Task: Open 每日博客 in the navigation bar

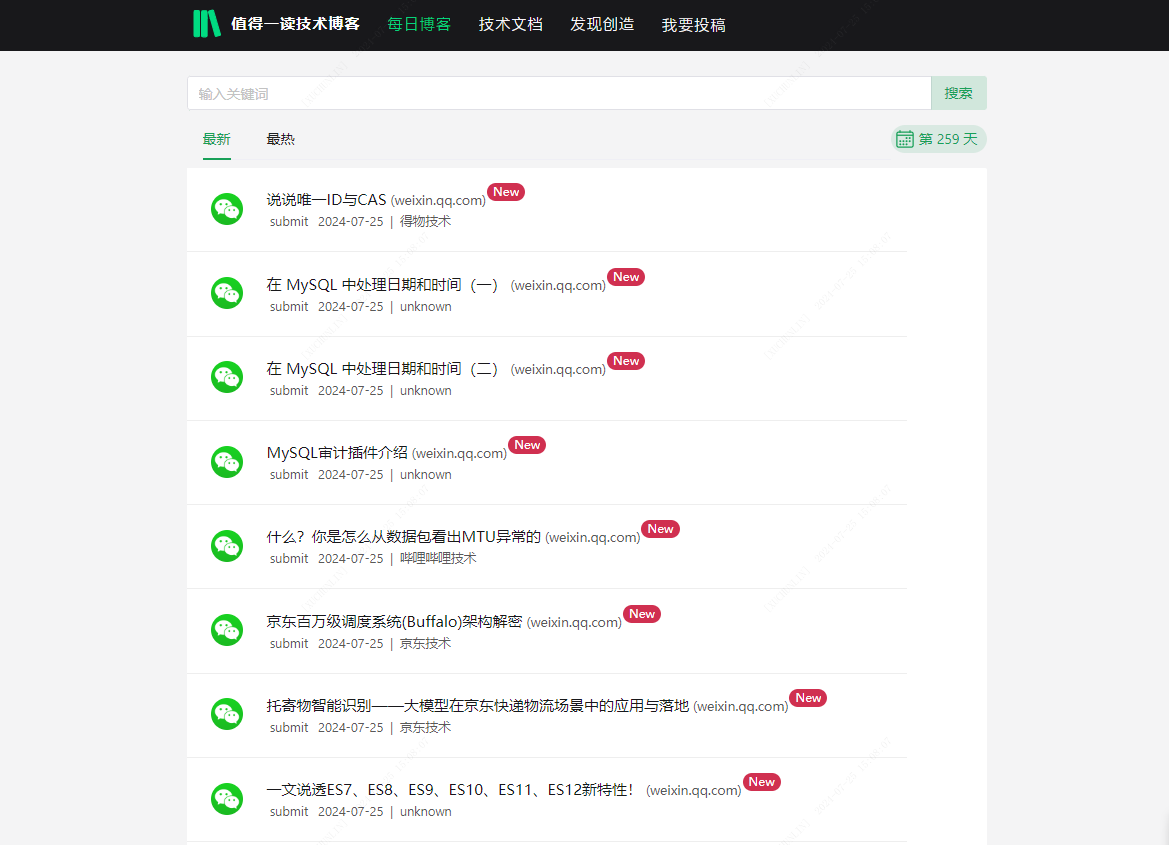Action: [x=419, y=25]
